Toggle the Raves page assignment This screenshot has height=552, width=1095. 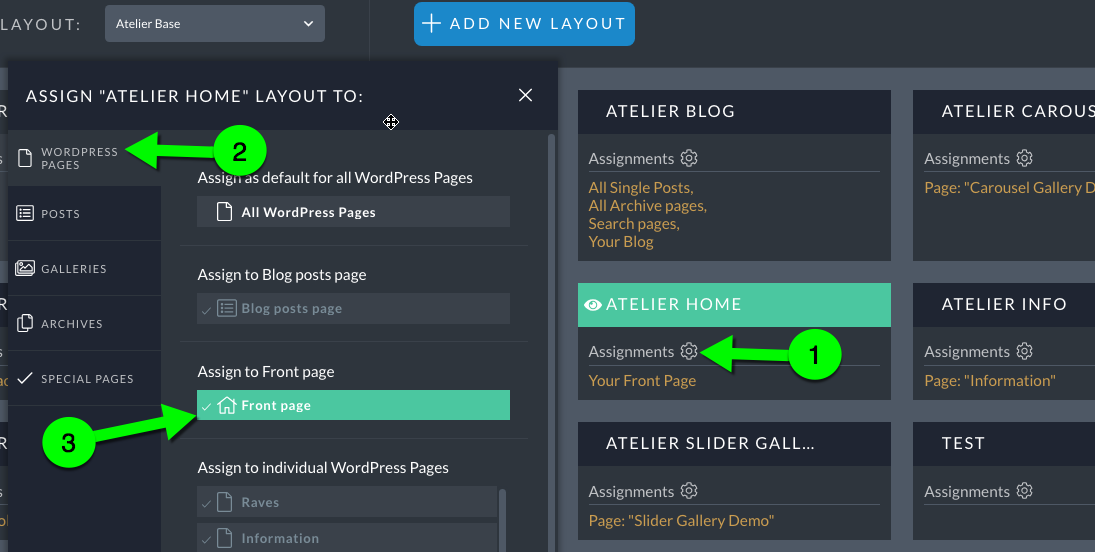(347, 502)
